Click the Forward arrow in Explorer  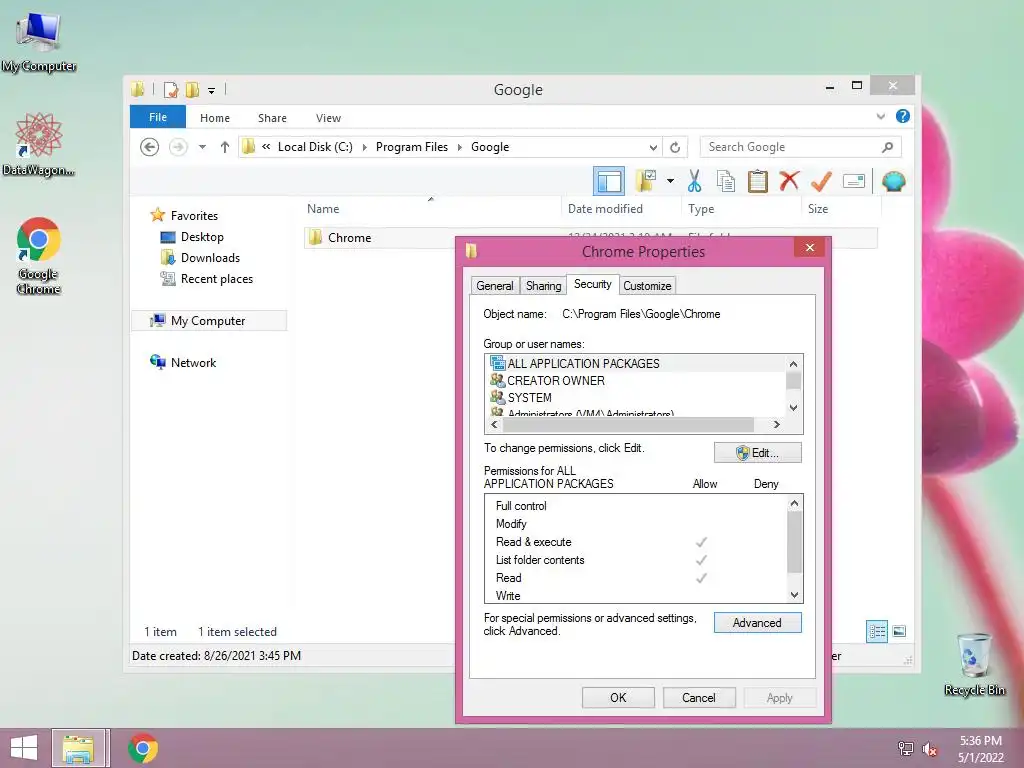[x=178, y=147]
